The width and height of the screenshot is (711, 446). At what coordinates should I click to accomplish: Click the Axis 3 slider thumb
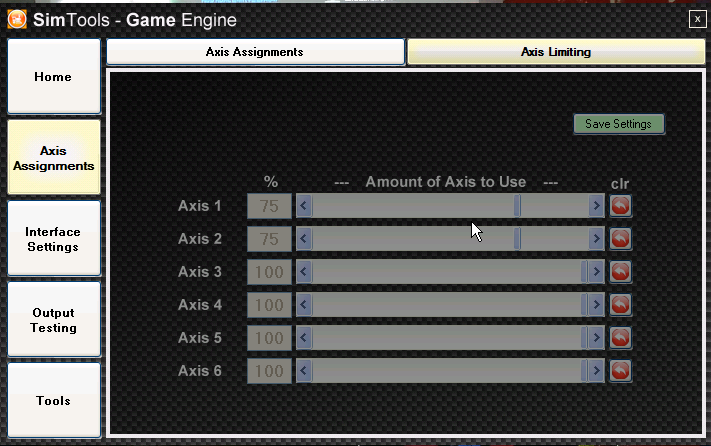[584, 272]
